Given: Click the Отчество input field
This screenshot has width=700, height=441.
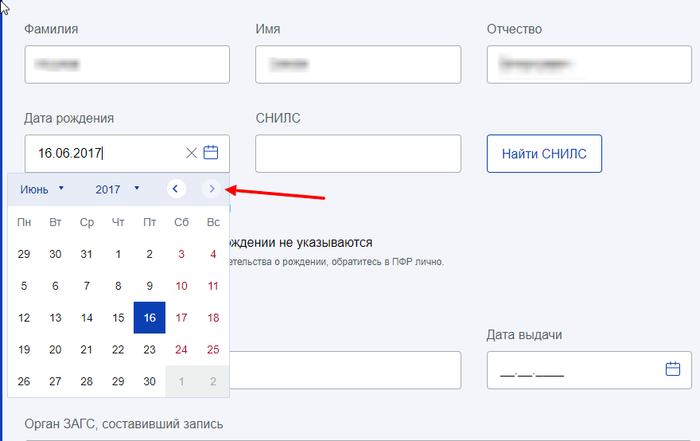Looking at the screenshot, I should click(589, 64).
